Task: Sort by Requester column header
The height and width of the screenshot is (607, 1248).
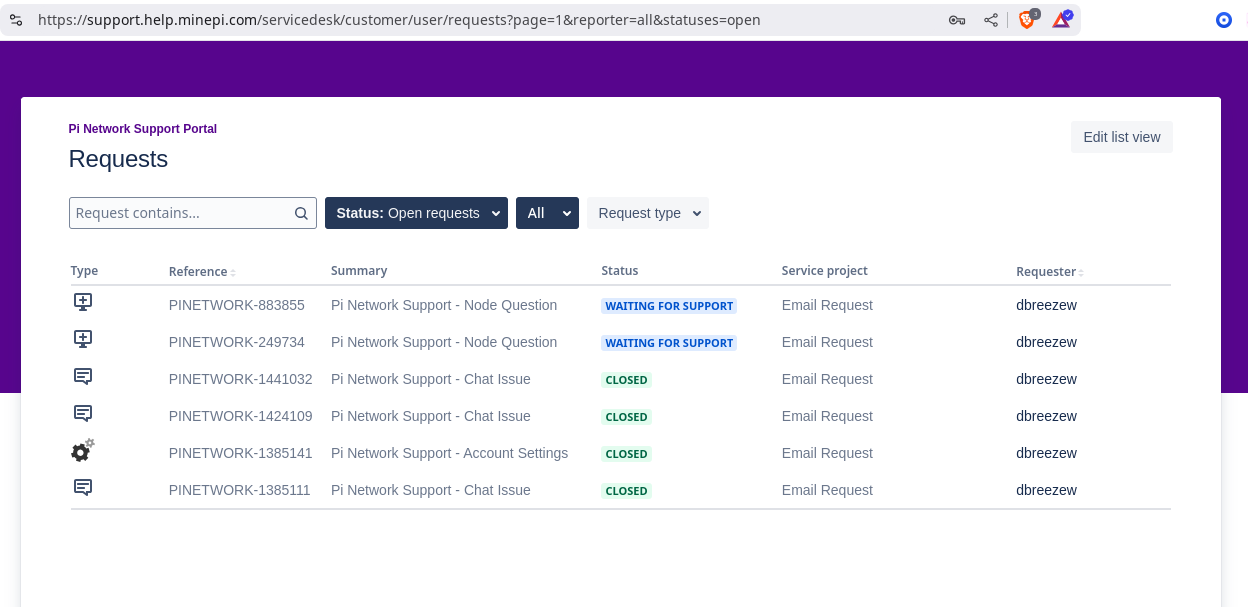Action: [x=1050, y=272]
